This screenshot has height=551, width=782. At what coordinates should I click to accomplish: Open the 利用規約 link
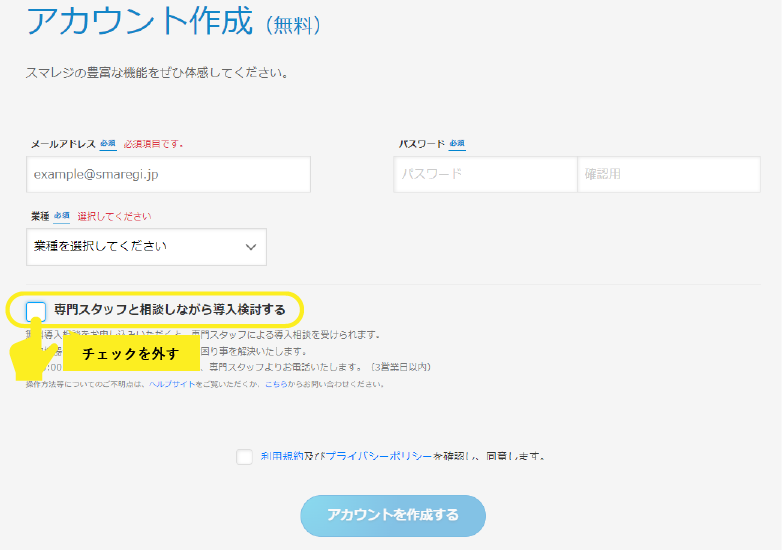(x=280, y=456)
